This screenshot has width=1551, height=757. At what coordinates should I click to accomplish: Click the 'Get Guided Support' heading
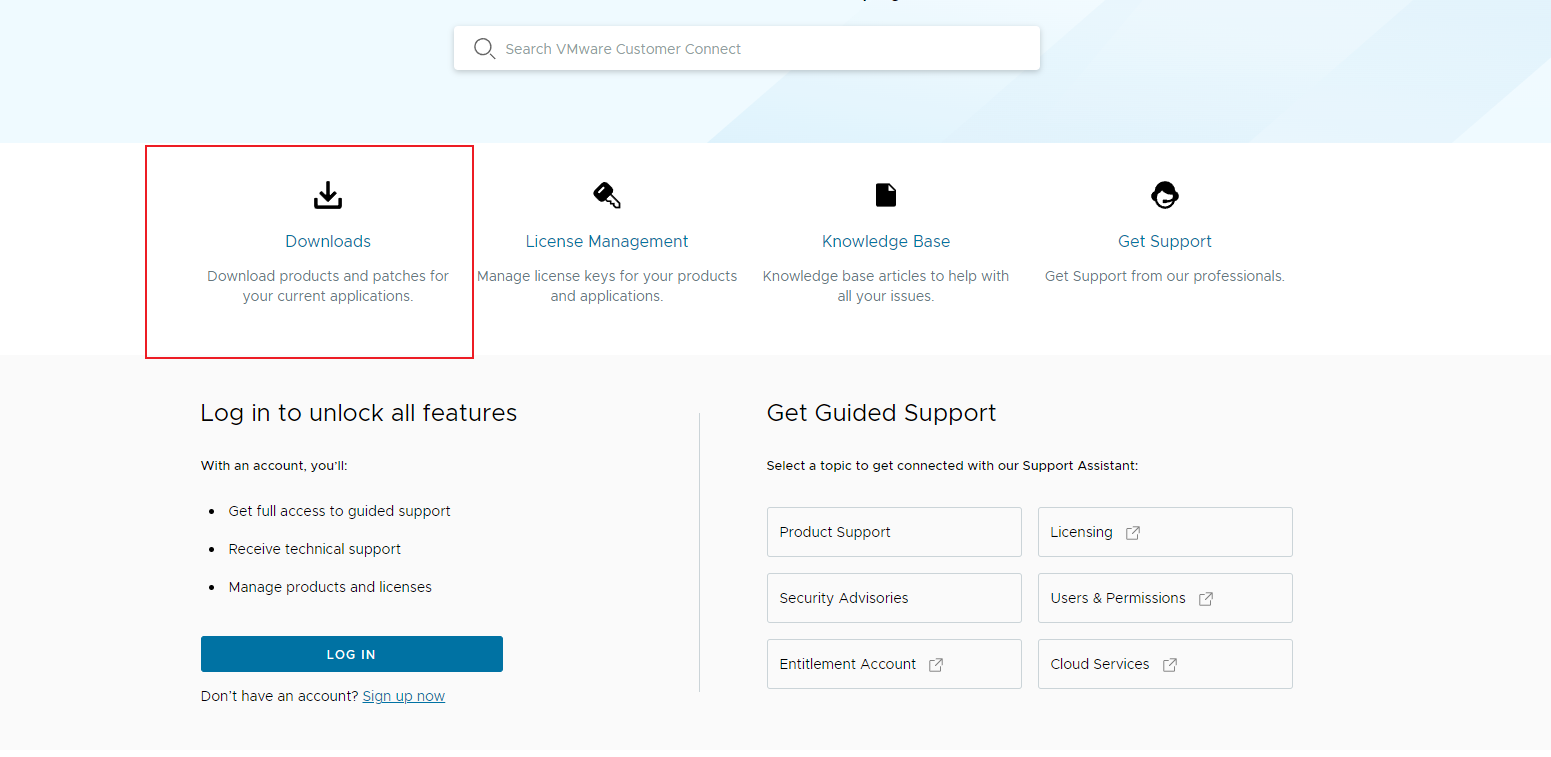click(x=882, y=413)
